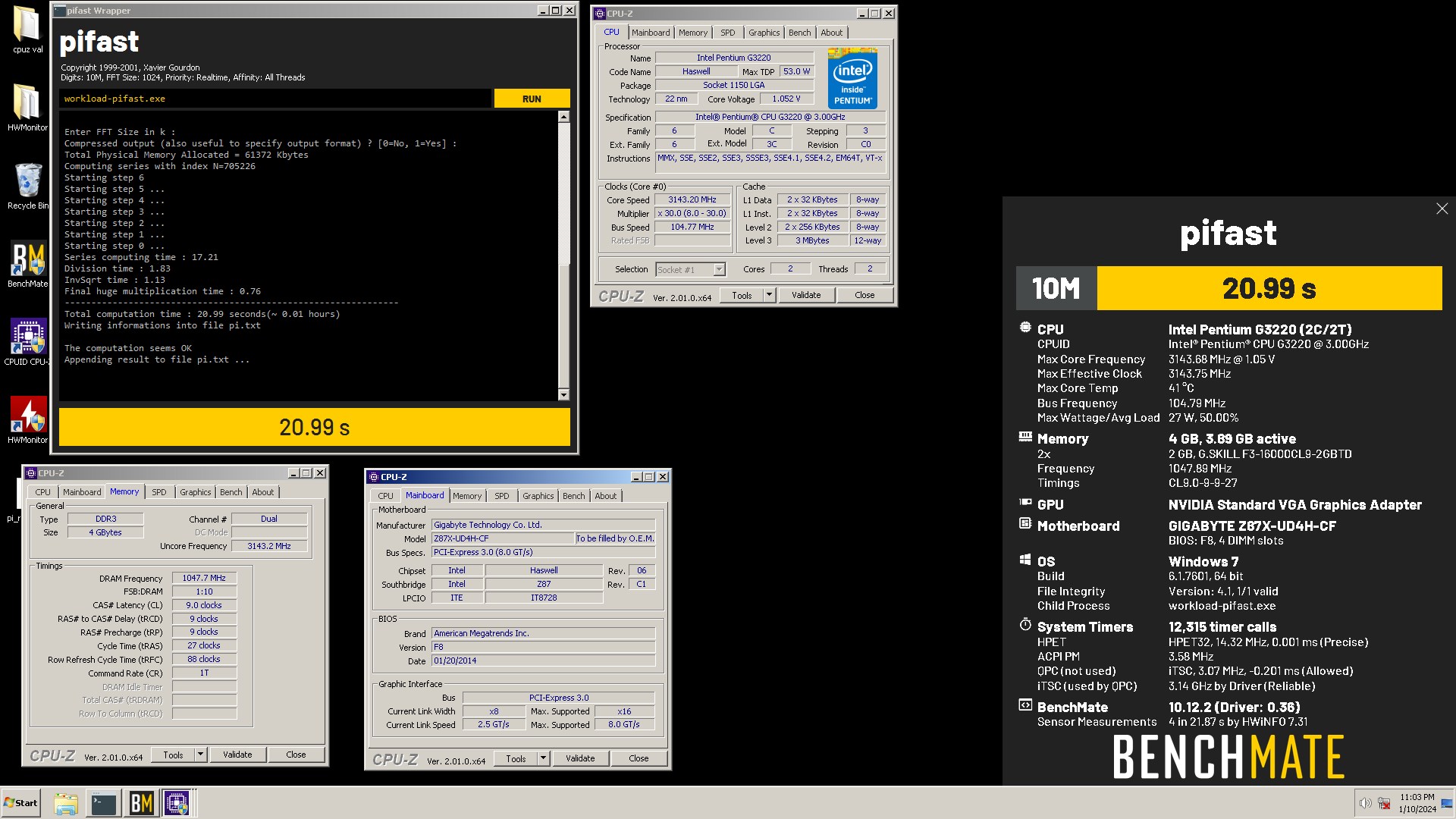Open the SPD tab in CPU window
The height and width of the screenshot is (819, 1456).
tap(727, 33)
